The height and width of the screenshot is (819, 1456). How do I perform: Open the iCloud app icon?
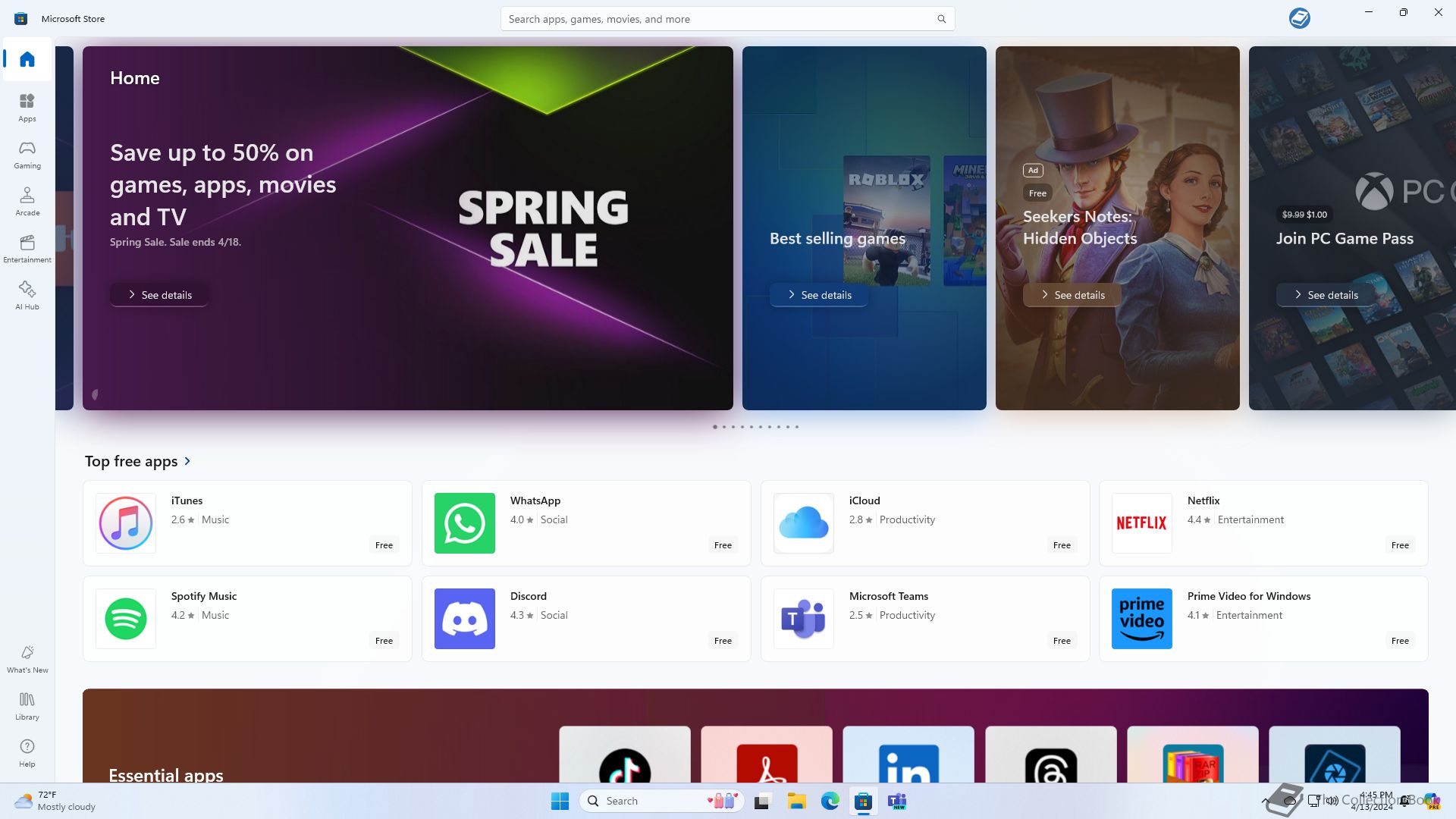pos(804,523)
